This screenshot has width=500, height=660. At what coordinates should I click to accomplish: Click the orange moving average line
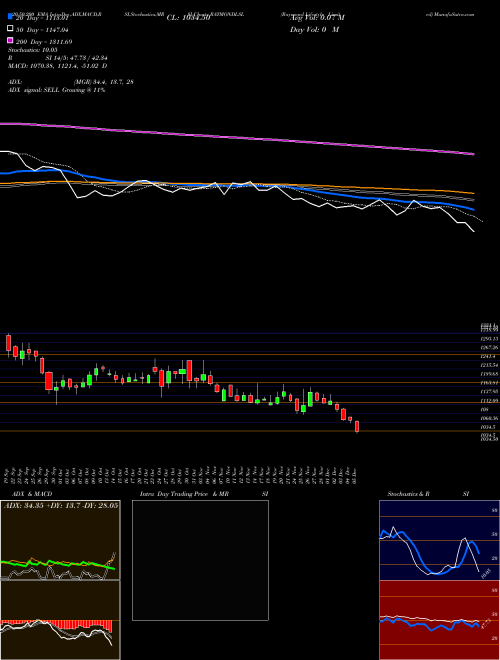tap(237, 185)
